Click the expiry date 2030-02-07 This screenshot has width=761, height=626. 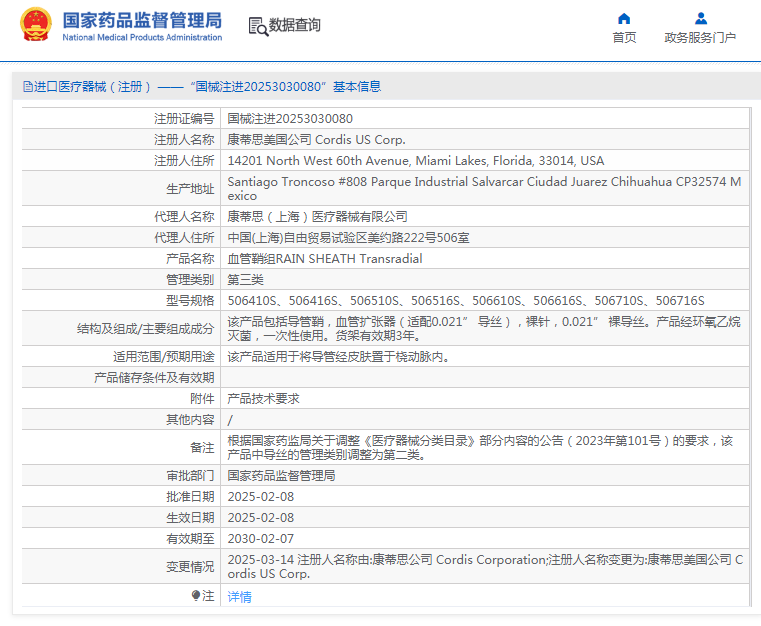261,538
